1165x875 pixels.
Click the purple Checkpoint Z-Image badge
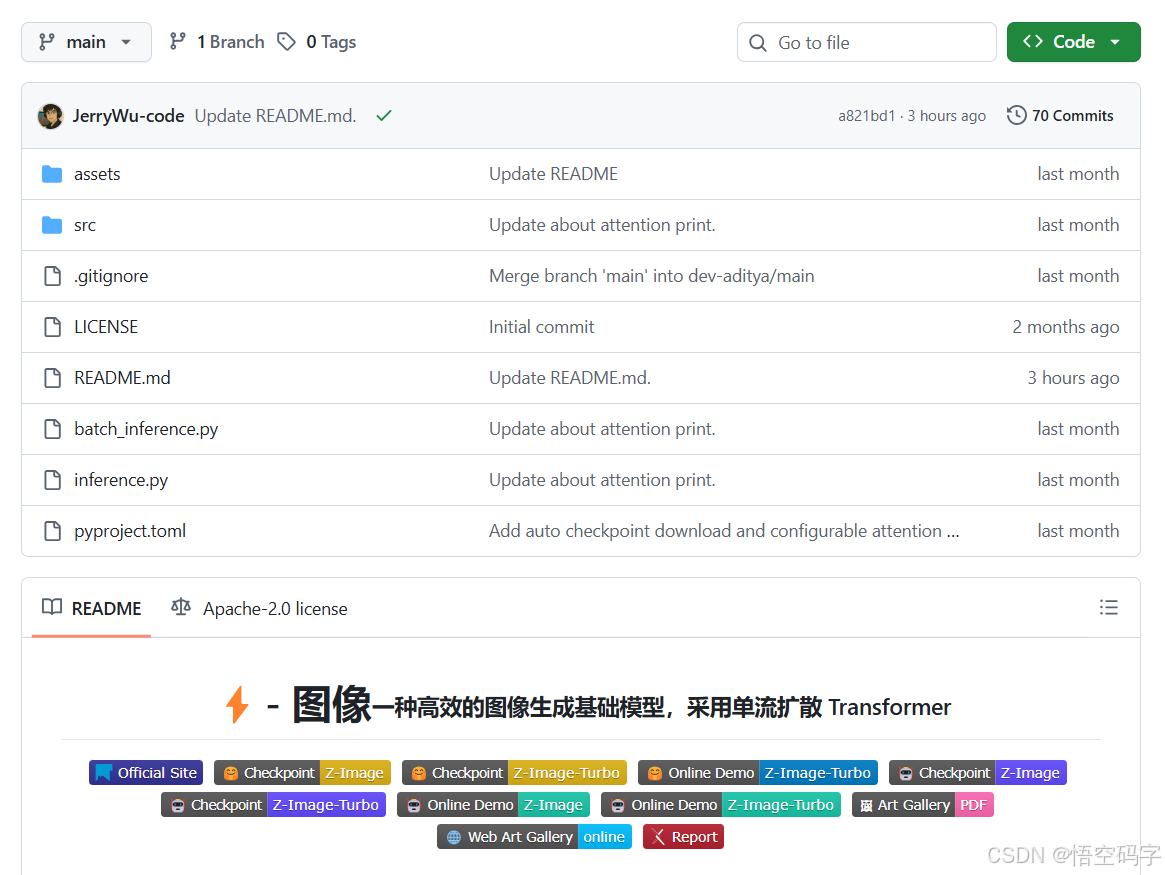(x=978, y=772)
